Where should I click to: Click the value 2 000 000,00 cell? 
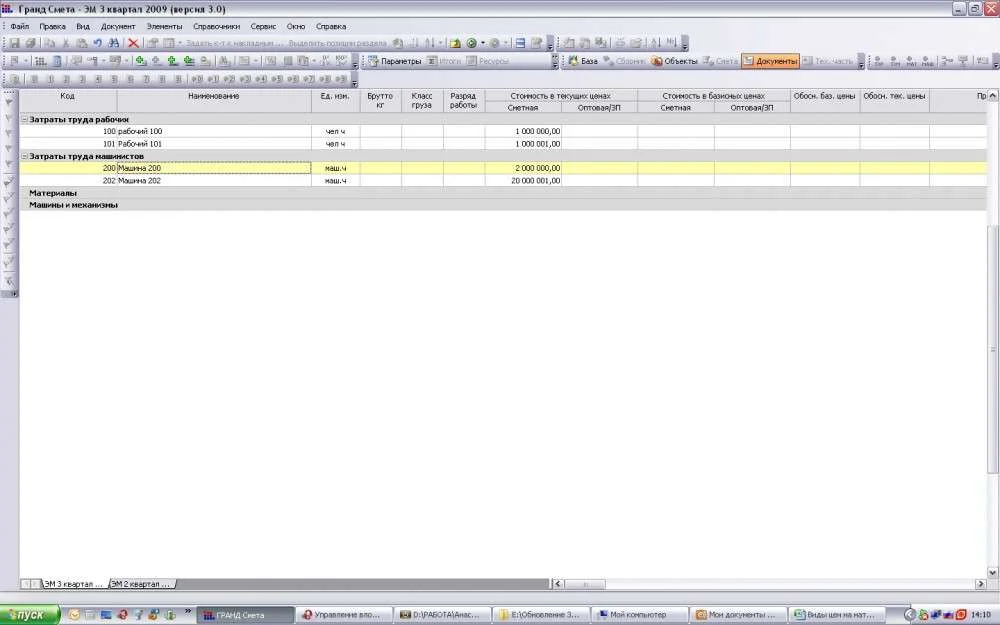point(523,168)
